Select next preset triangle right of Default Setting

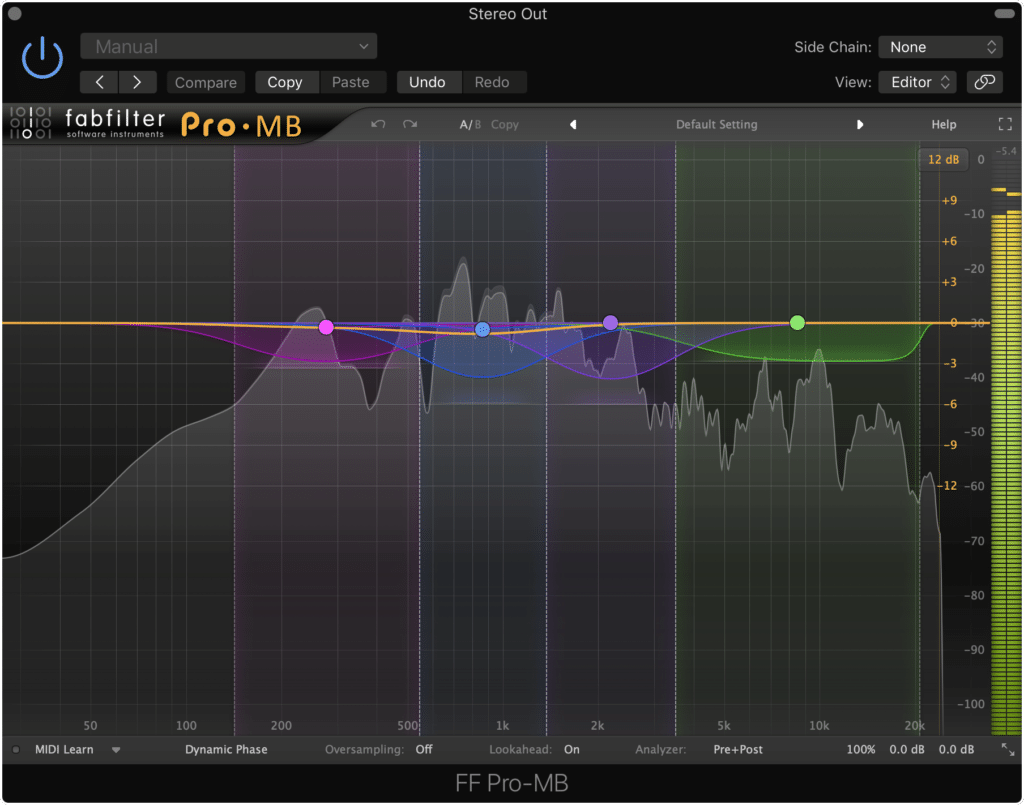click(859, 124)
